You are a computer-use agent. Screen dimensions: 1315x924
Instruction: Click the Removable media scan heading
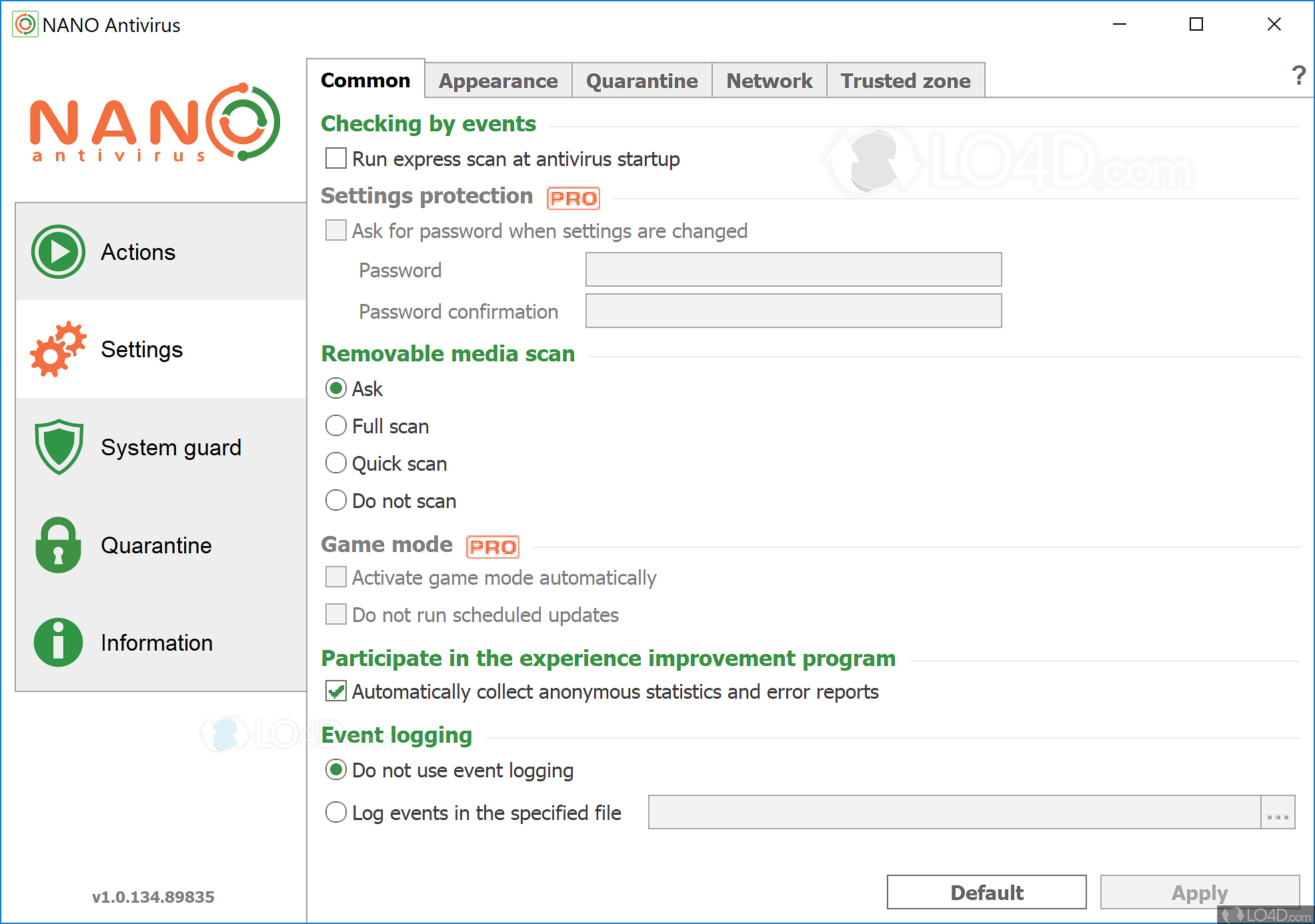coord(448,353)
